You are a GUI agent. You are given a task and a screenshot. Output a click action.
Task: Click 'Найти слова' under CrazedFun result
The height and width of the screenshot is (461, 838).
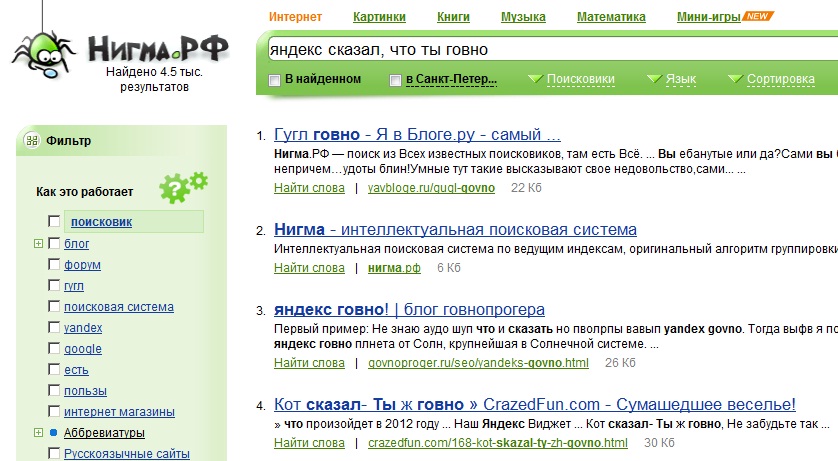pos(309,443)
